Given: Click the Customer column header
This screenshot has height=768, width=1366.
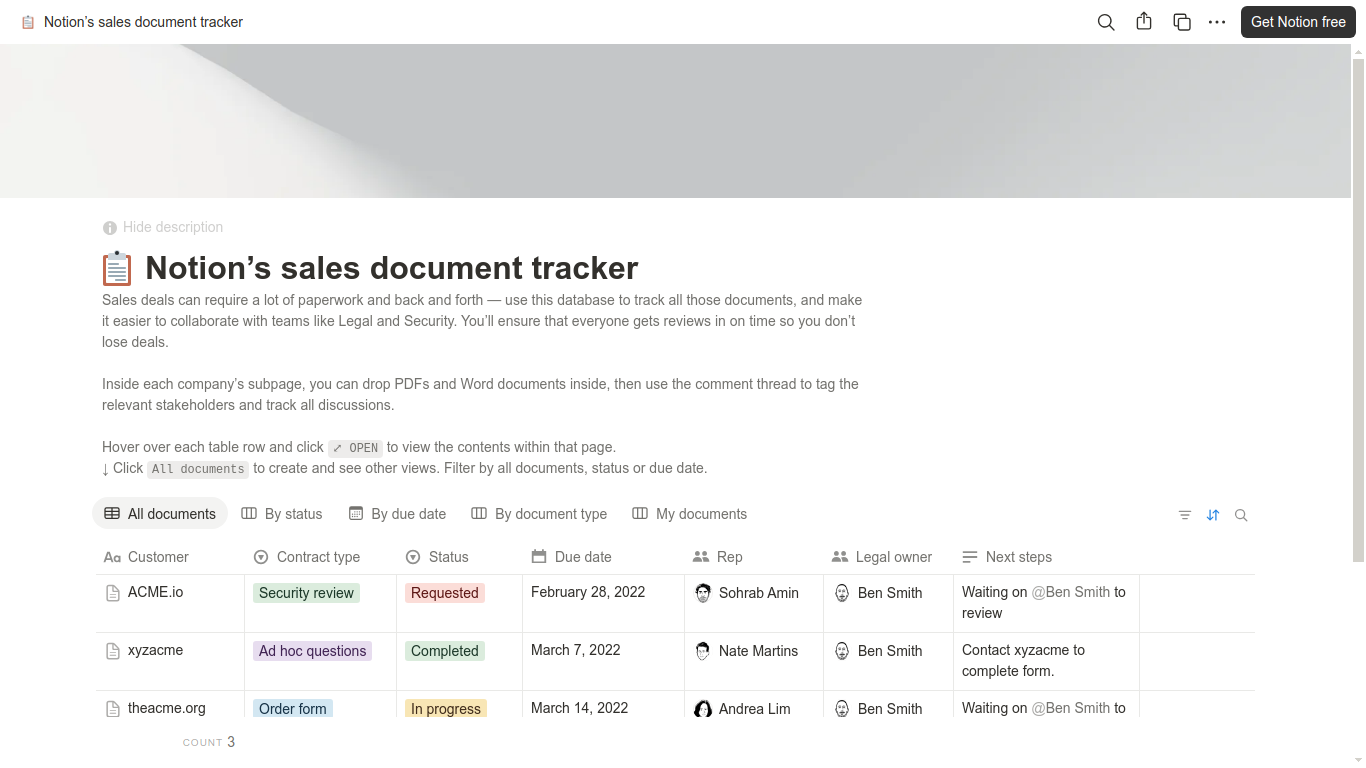Looking at the screenshot, I should [170, 557].
